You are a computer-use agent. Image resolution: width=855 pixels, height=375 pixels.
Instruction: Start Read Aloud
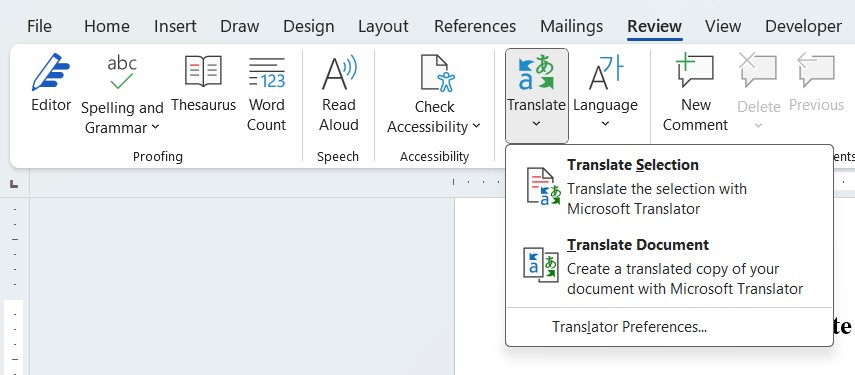(x=339, y=94)
